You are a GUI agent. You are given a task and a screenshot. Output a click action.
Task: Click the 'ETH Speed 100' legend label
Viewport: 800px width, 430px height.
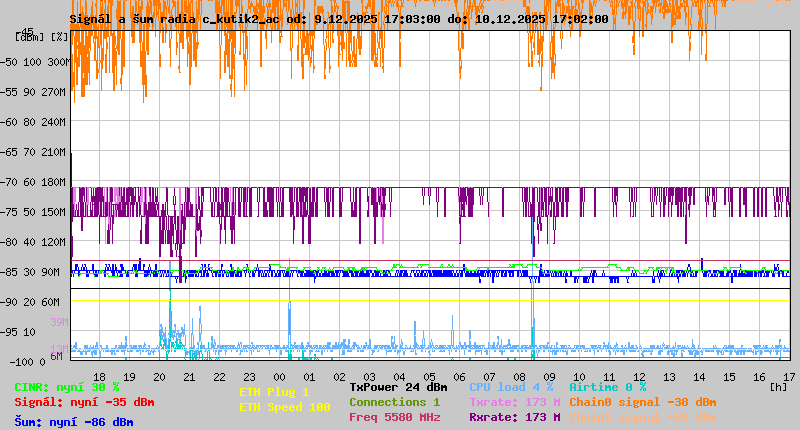point(285,407)
